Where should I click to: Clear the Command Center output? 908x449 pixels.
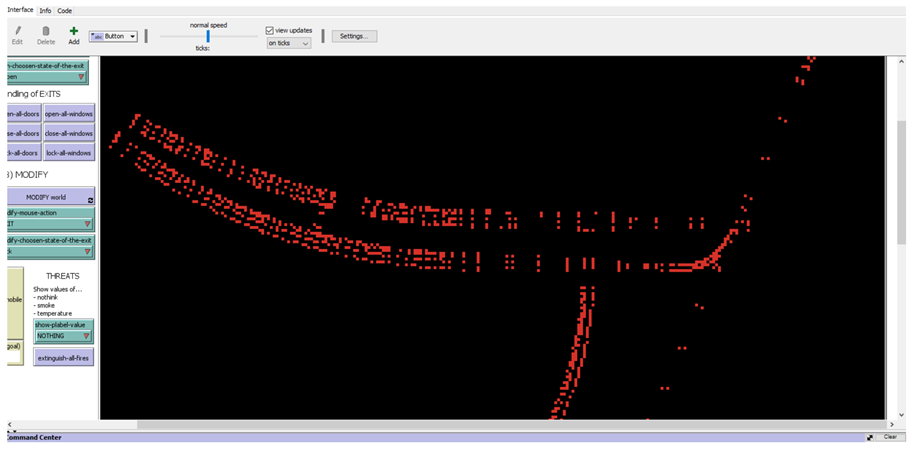[889, 437]
